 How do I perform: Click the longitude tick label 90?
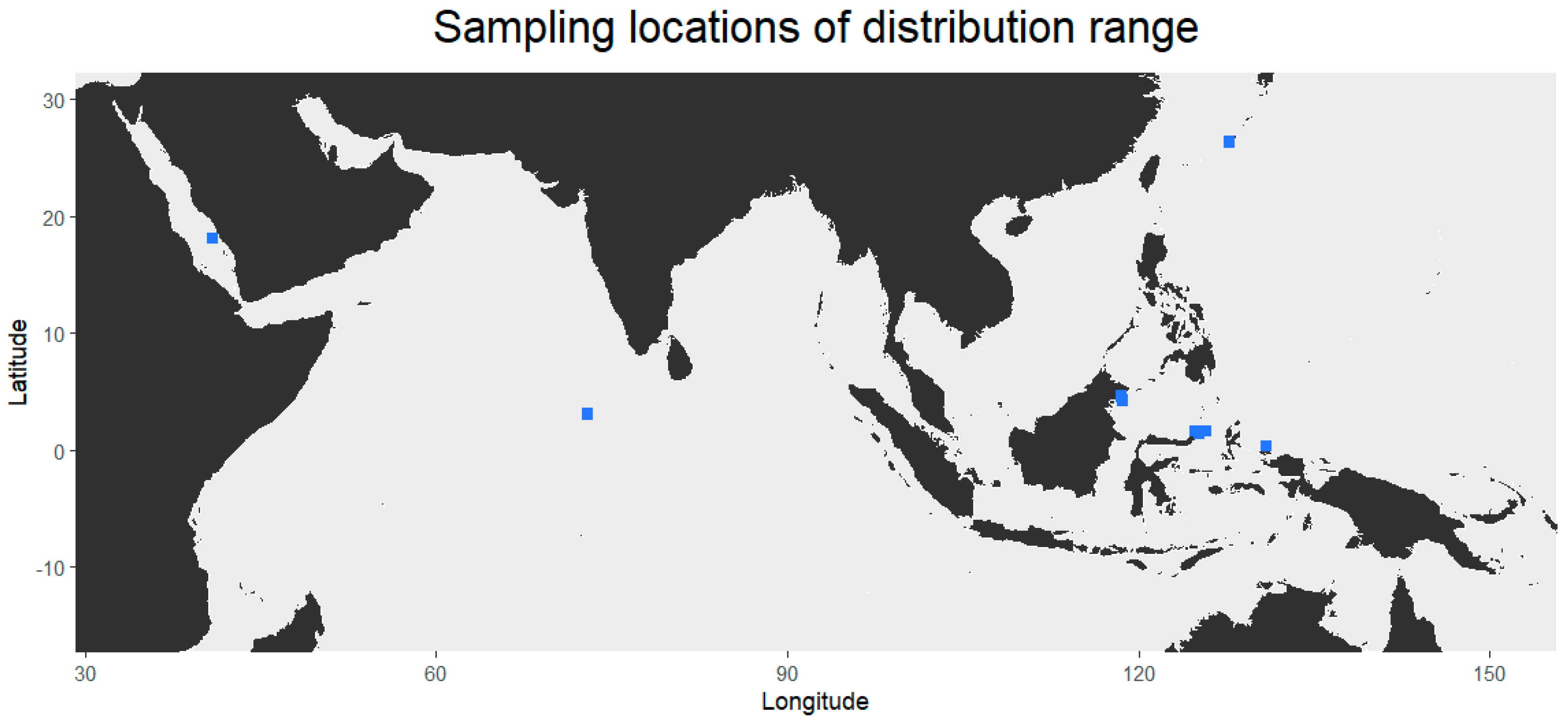[x=786, y=674]
